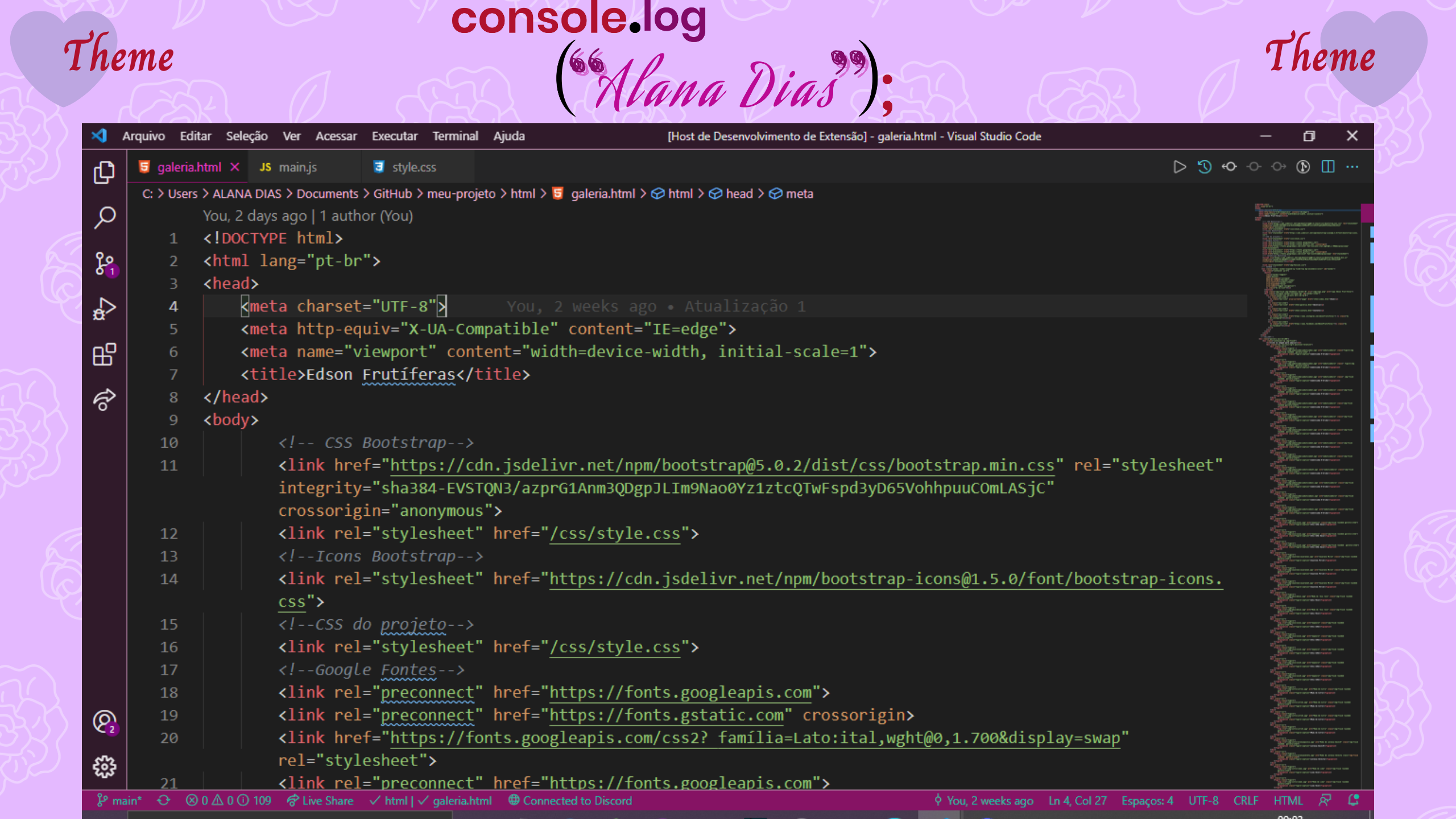Expand meu-projeto breadcrumb segment
The width and height of the screenshot is (1456, 819).
click(461, 194)
